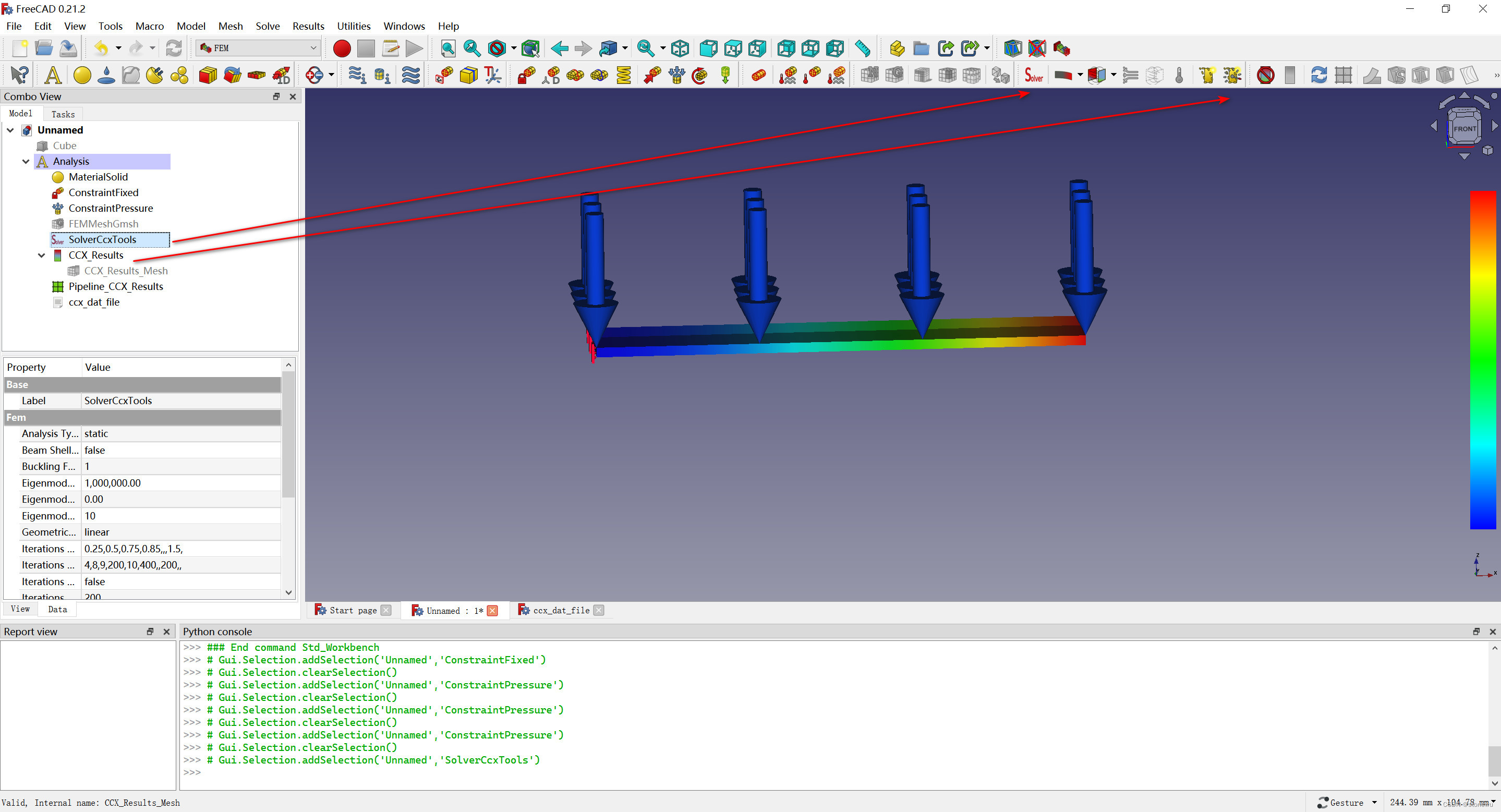Click the FRONT face of navigation cube
Image resolution: width=1501 pixels, height=812 pixels.
coord(1464,129)
